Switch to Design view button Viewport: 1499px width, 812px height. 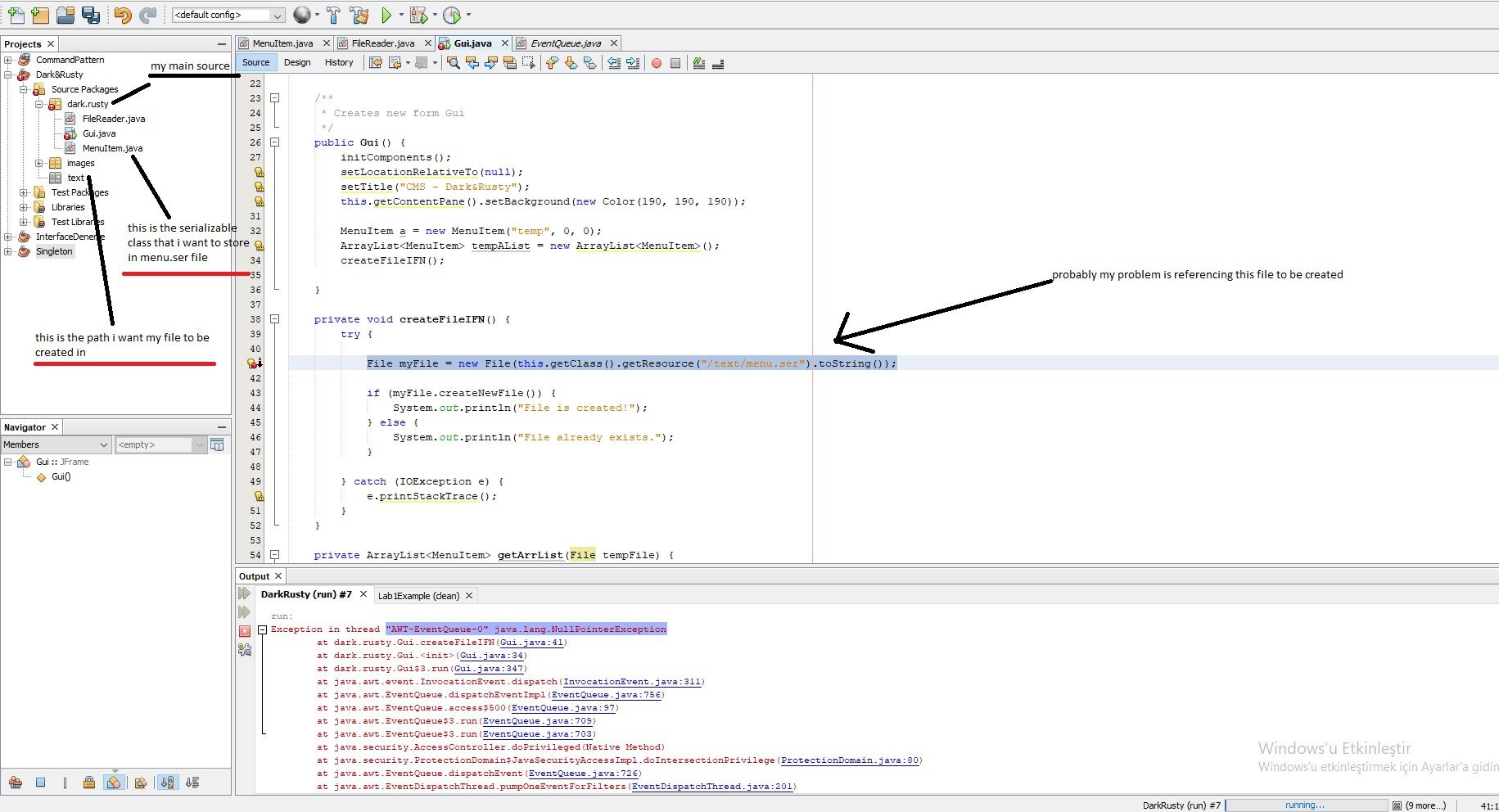click(297, 62)
